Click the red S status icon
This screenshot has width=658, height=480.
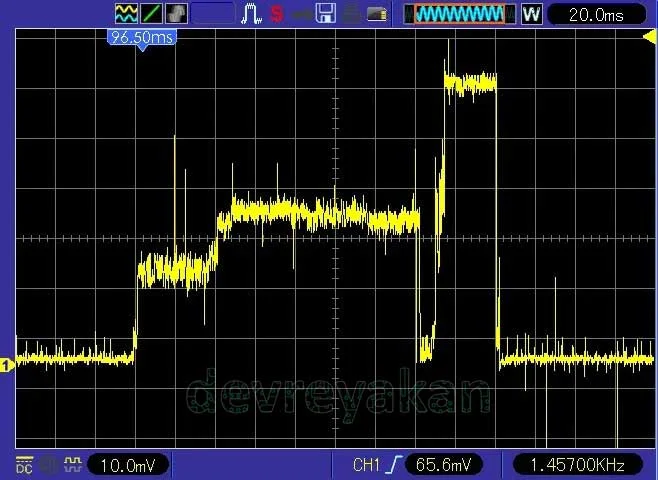[276, 14]
